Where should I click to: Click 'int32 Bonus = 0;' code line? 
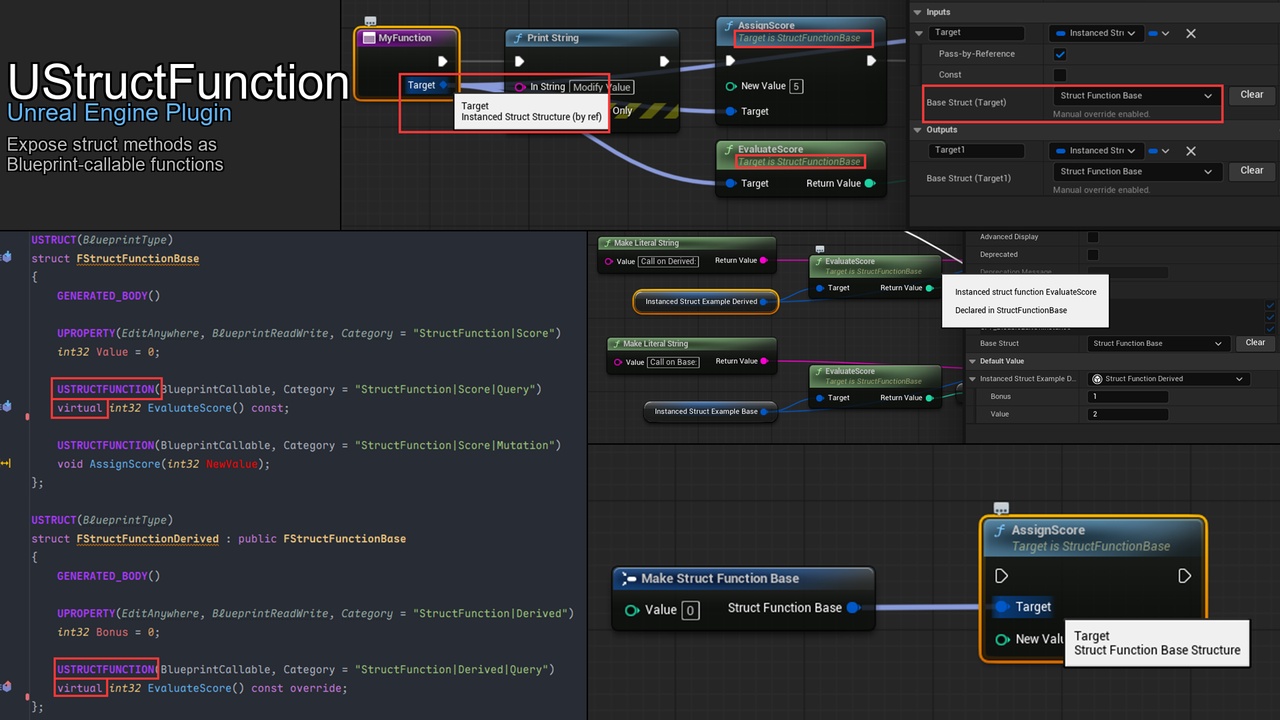tap(108, 632)
